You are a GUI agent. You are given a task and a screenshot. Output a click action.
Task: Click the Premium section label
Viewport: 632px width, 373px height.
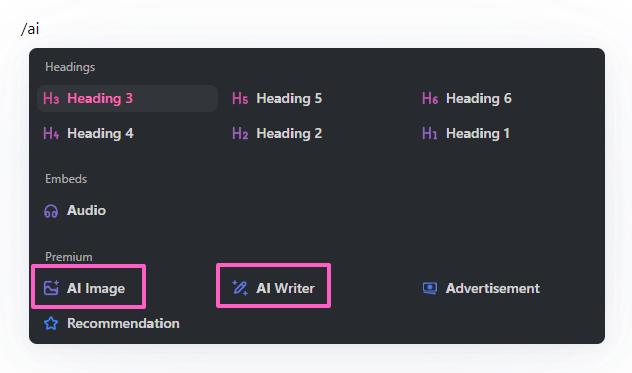click(x=69, y=257)
